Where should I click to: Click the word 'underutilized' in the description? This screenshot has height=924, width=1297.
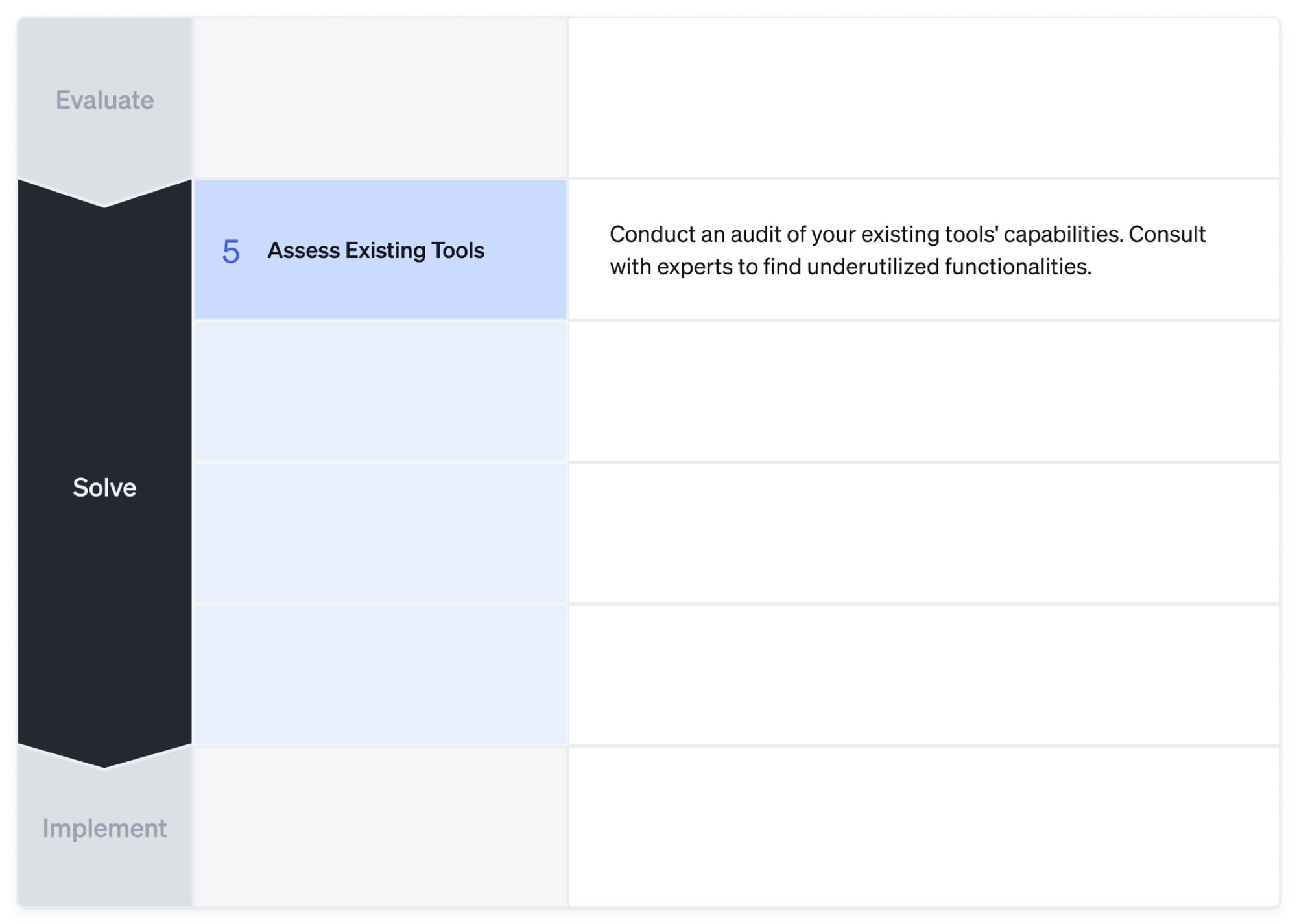pos(873,267)
